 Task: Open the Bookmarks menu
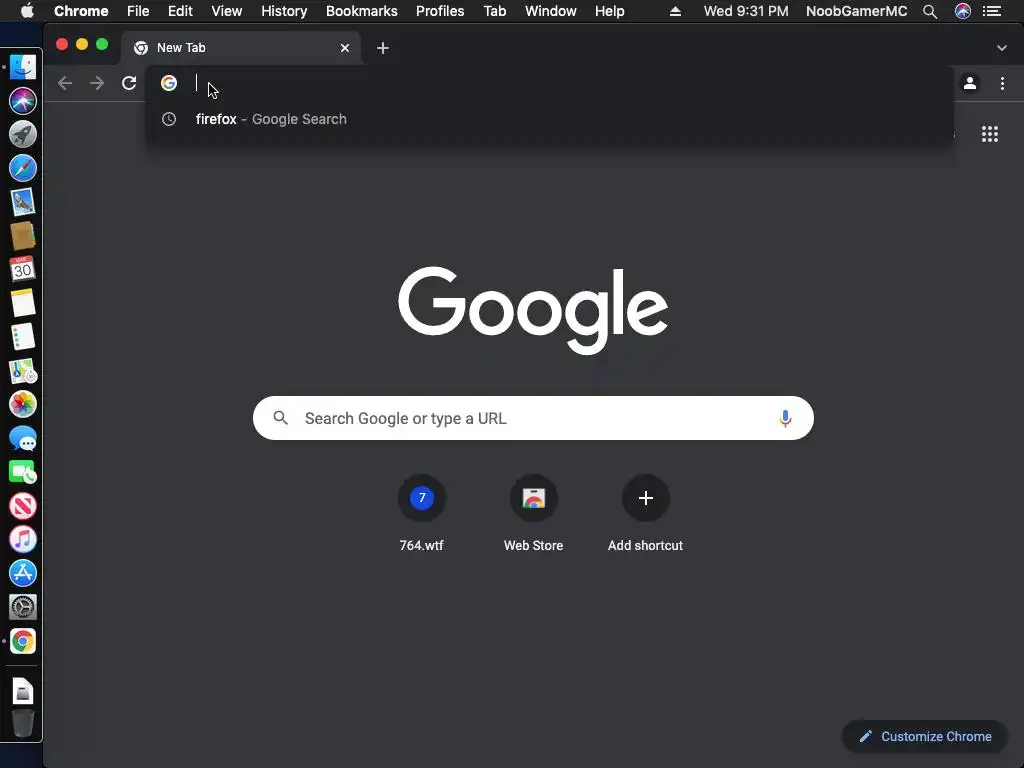coord(362,11)
